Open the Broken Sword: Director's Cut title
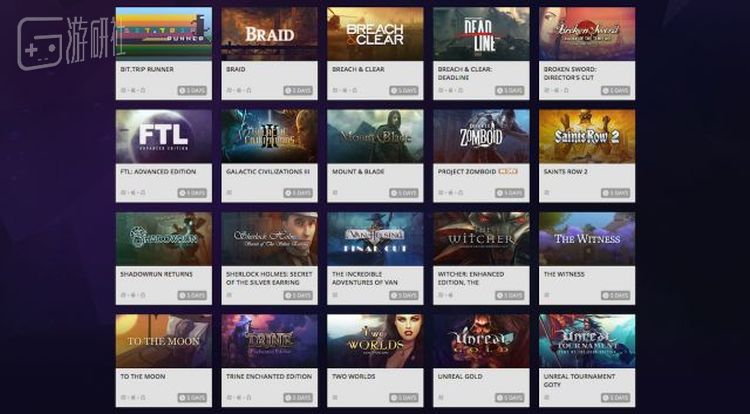 [x=569, y=73]
